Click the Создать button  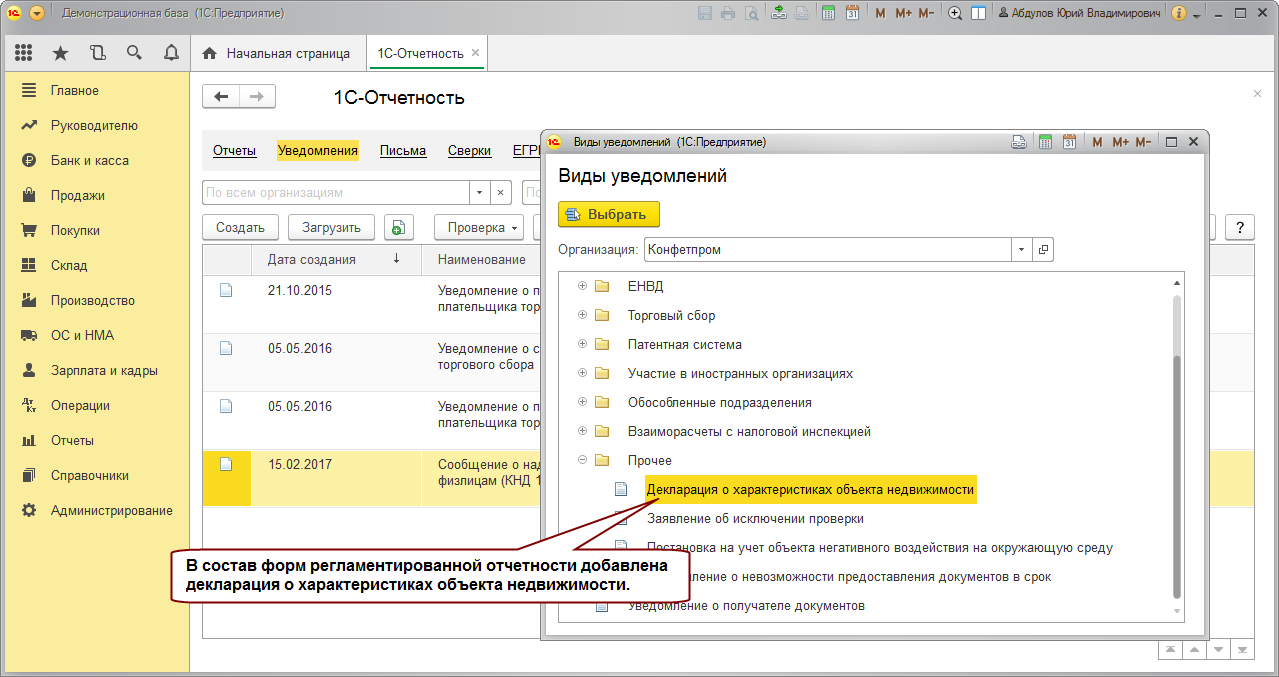point(240,227)
